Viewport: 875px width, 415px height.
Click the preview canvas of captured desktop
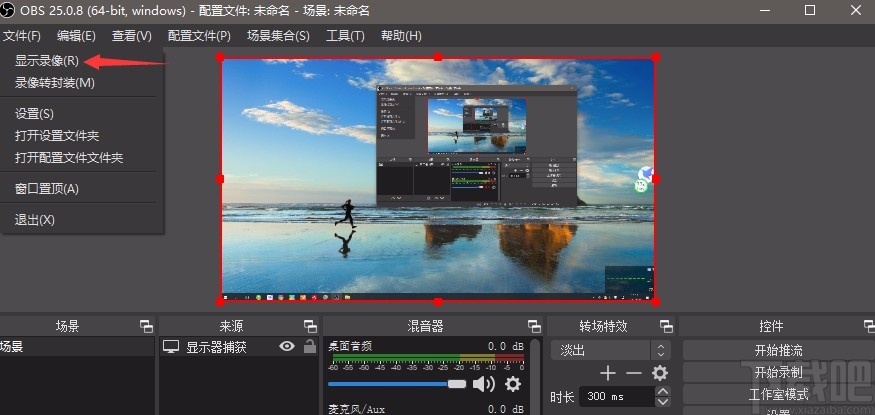point(438,179)
